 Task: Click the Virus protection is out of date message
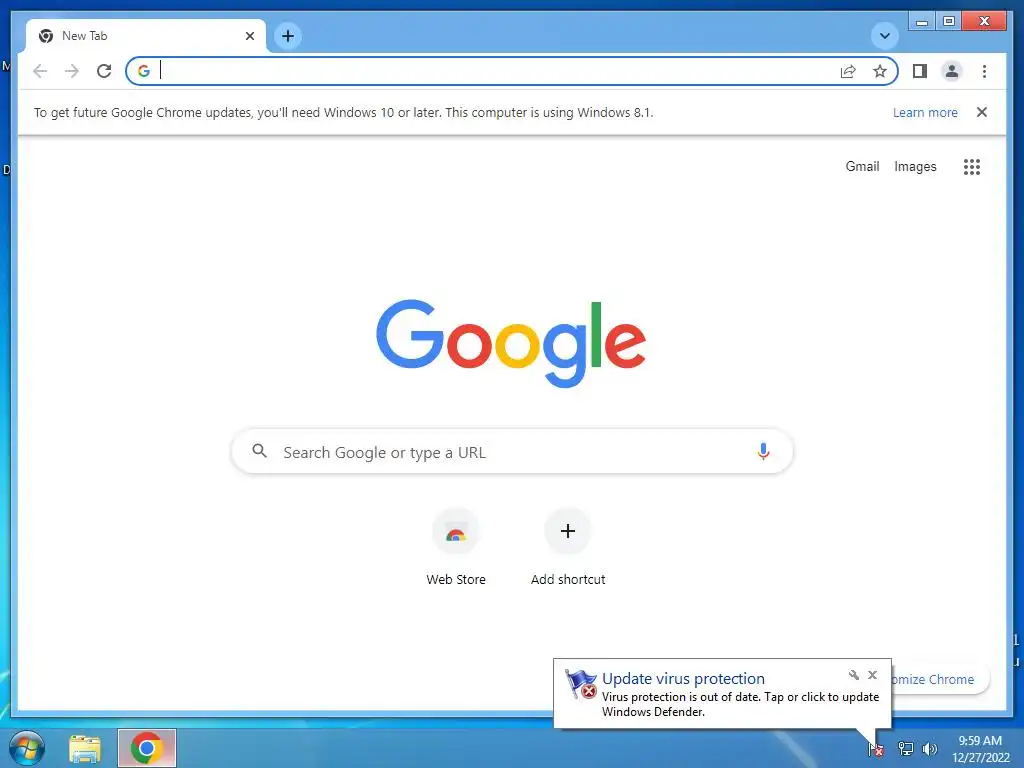740,704
